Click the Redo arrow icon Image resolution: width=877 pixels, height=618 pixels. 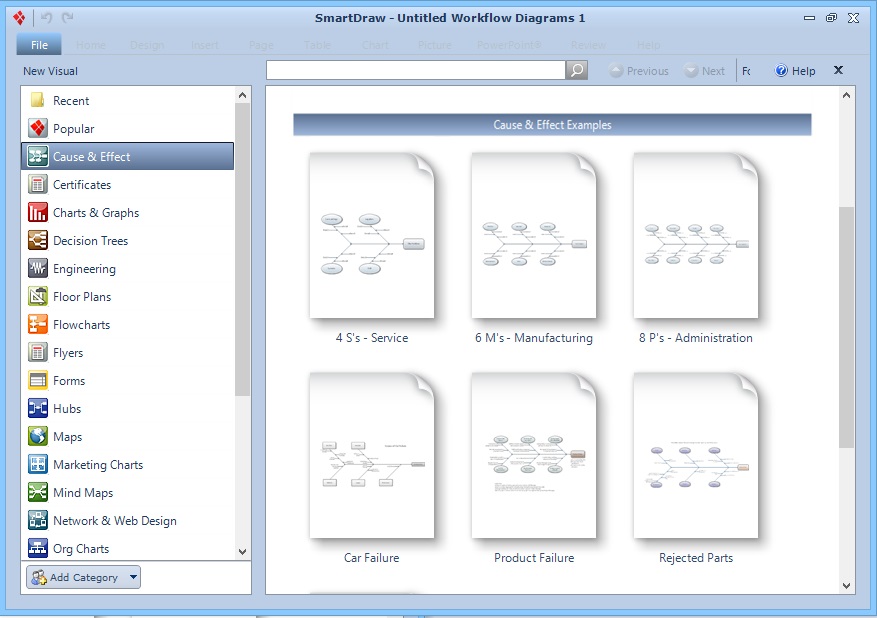click(x=68, y=18)
